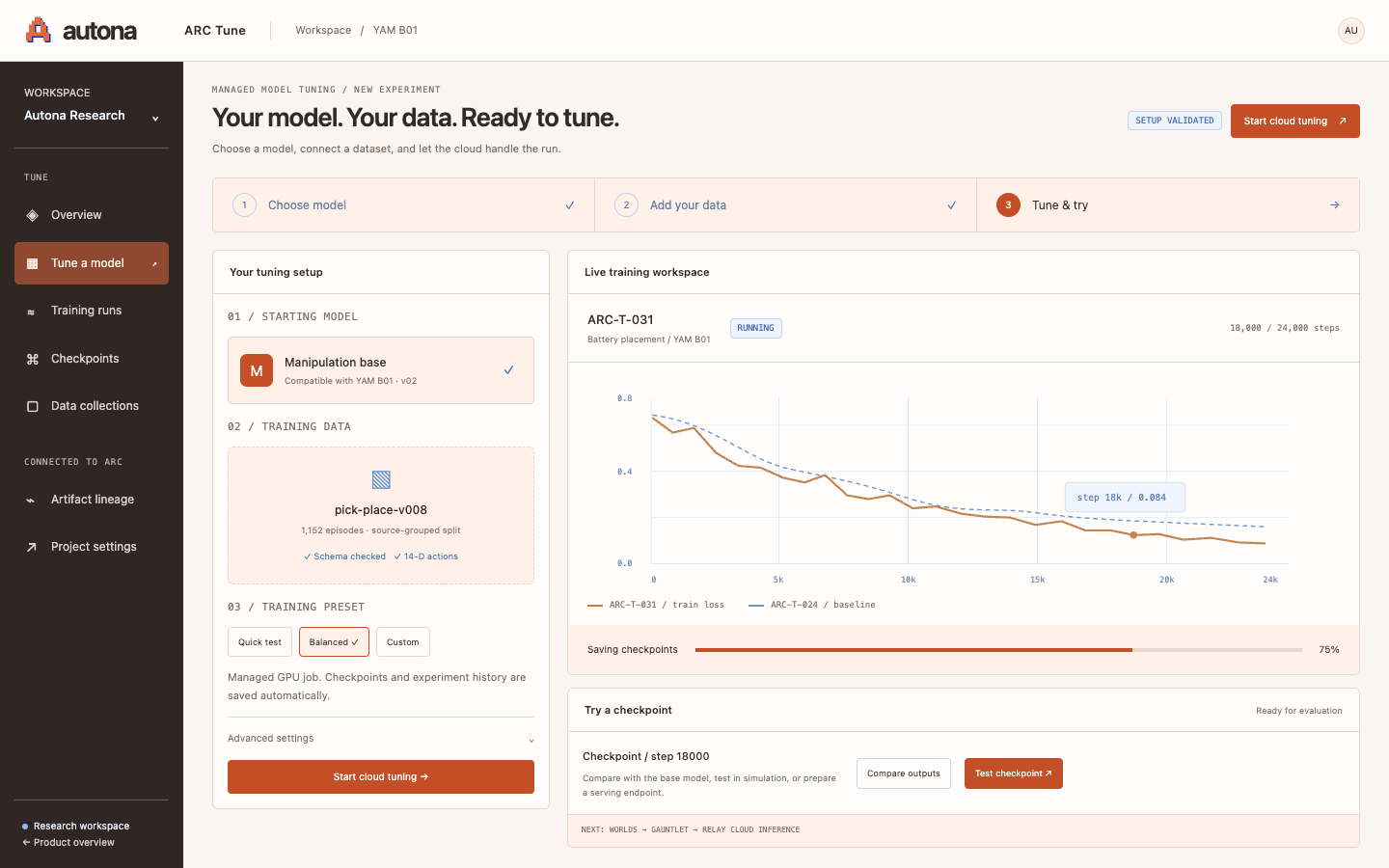Select the Quick test preset
This screenshot has height=868, width=1389.
point(259,642)
